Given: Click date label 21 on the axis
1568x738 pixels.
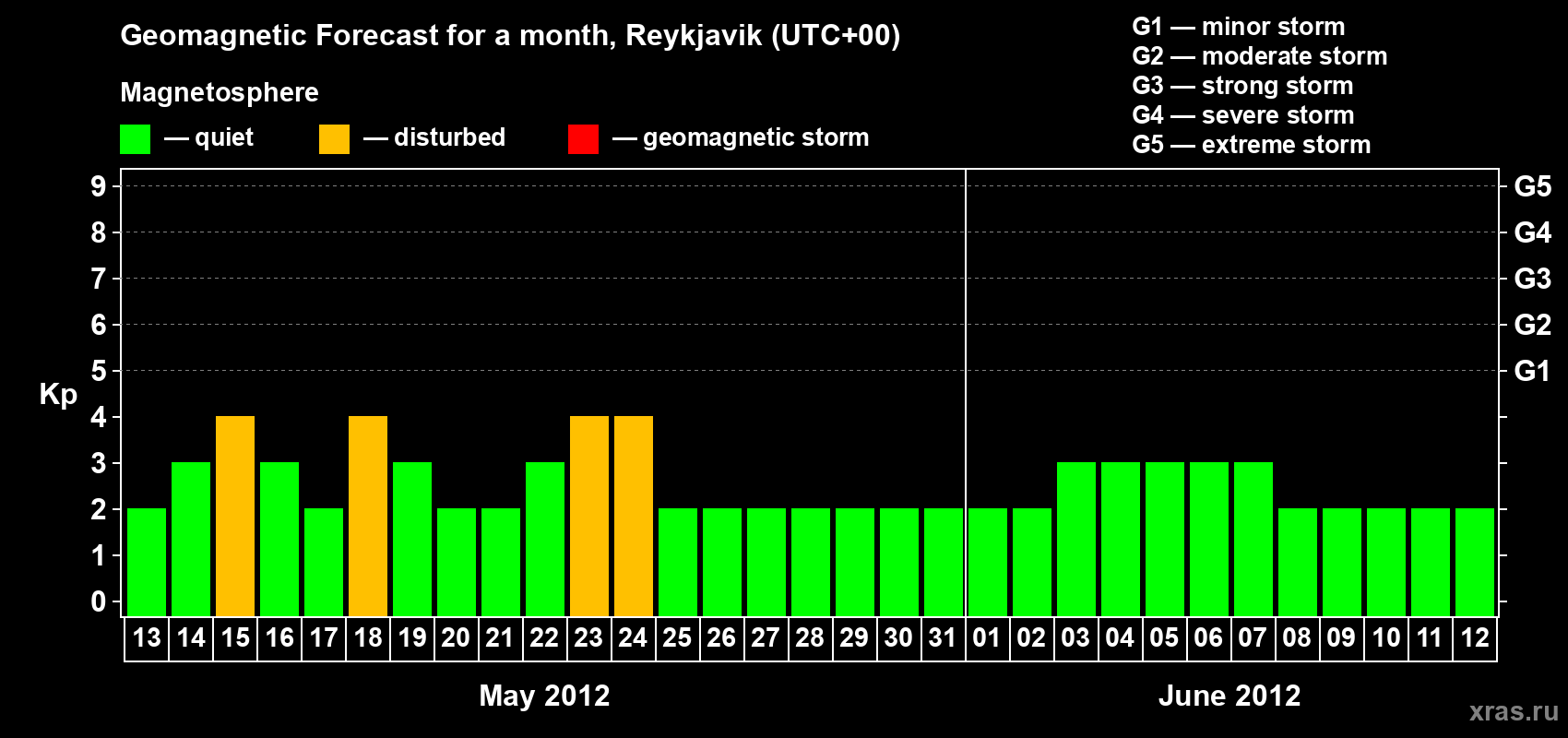Looking at the screenshot, I should click(500, 638).
